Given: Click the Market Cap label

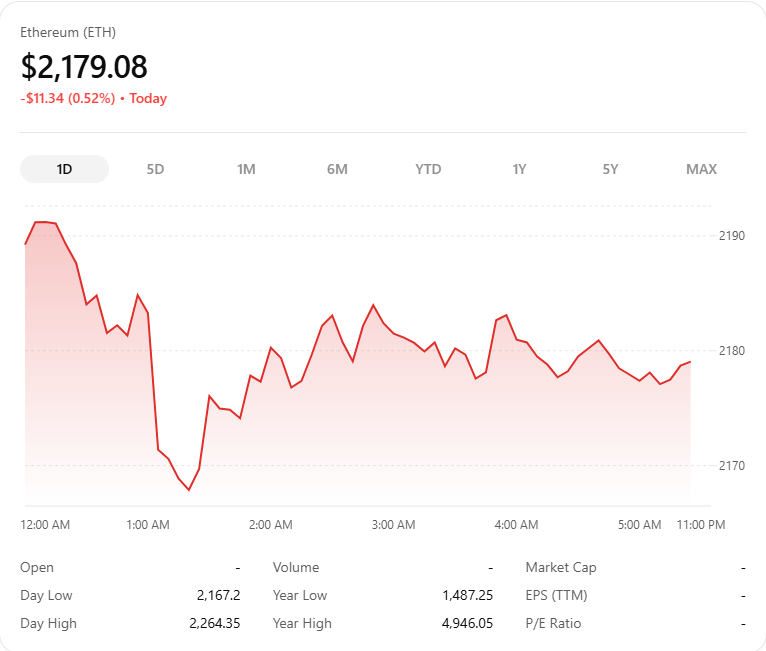Looking at the screenshot, I should pyautogui.click(x=561, y=567).
